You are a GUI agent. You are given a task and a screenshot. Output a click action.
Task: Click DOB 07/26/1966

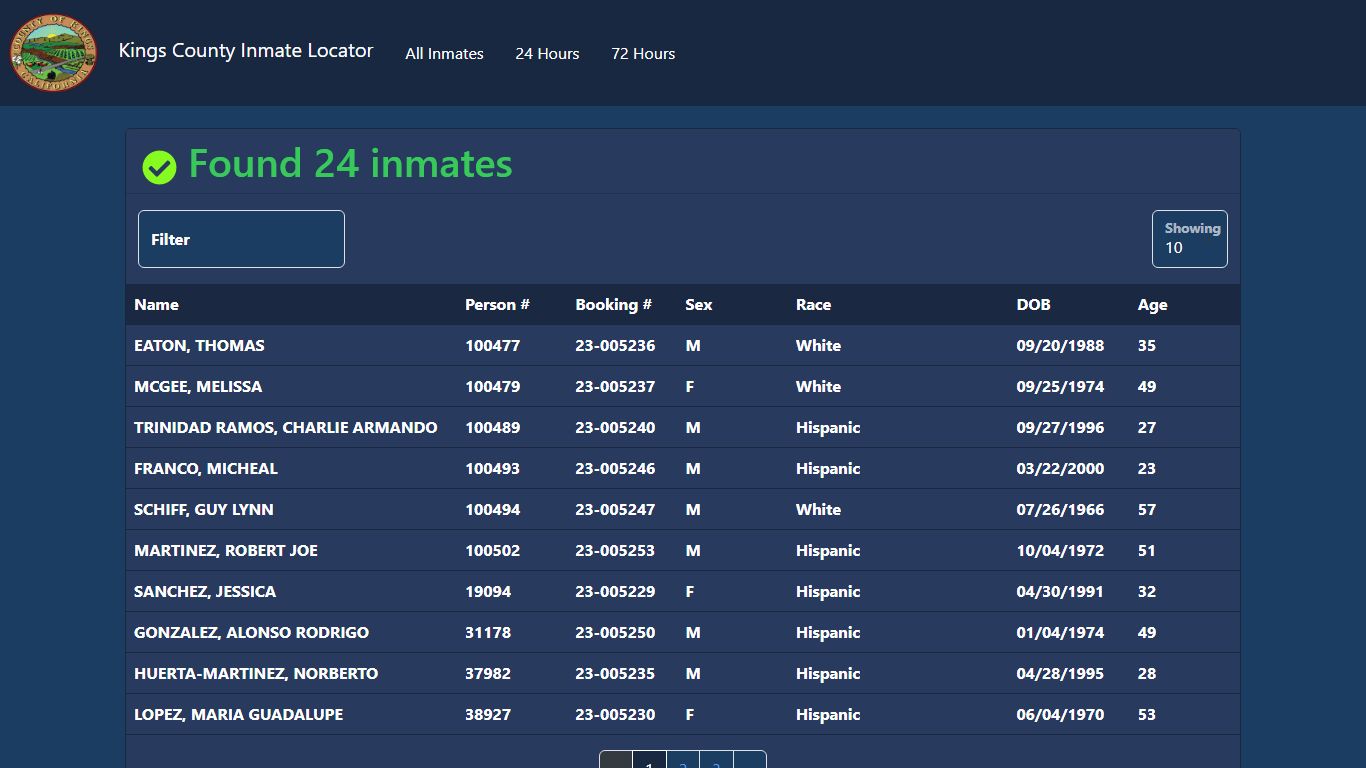pyautogui.click(x=1060, y=510)
